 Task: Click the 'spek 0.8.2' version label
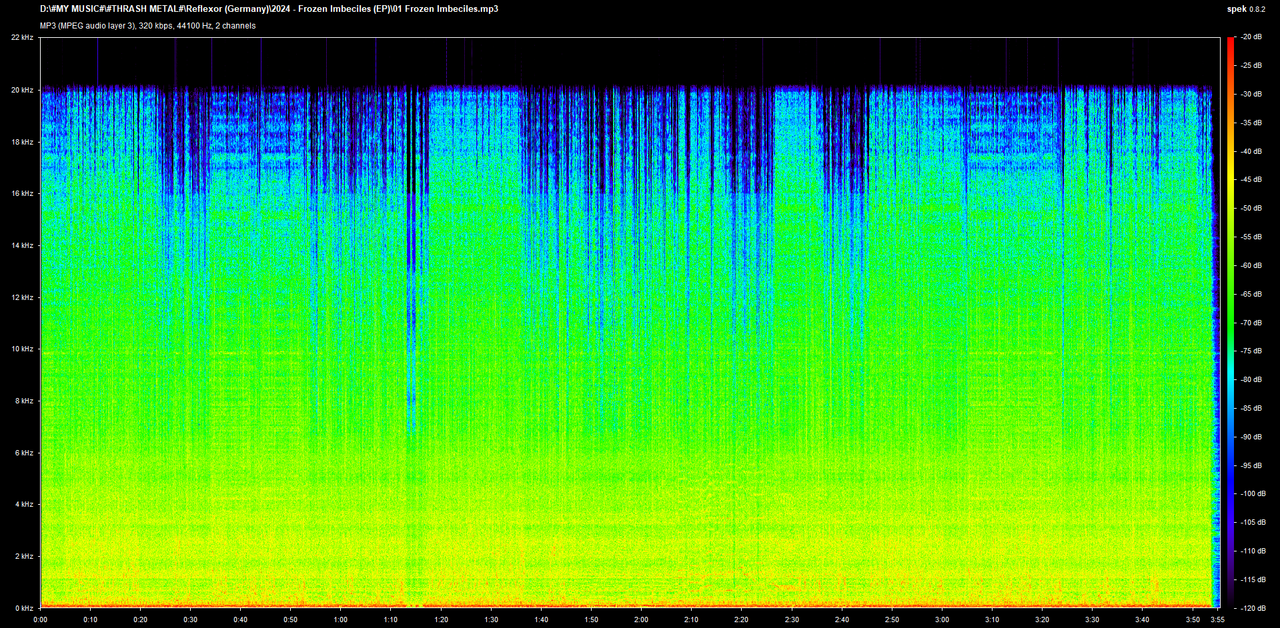[1247, 9]
